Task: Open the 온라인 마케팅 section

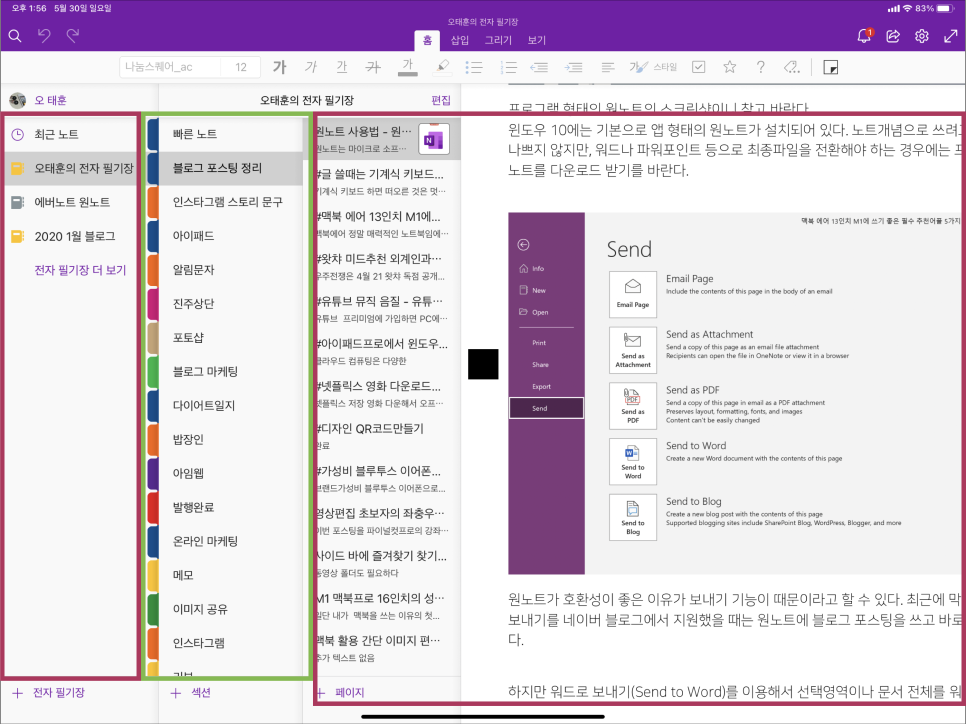Action: (x=225, y=541)
